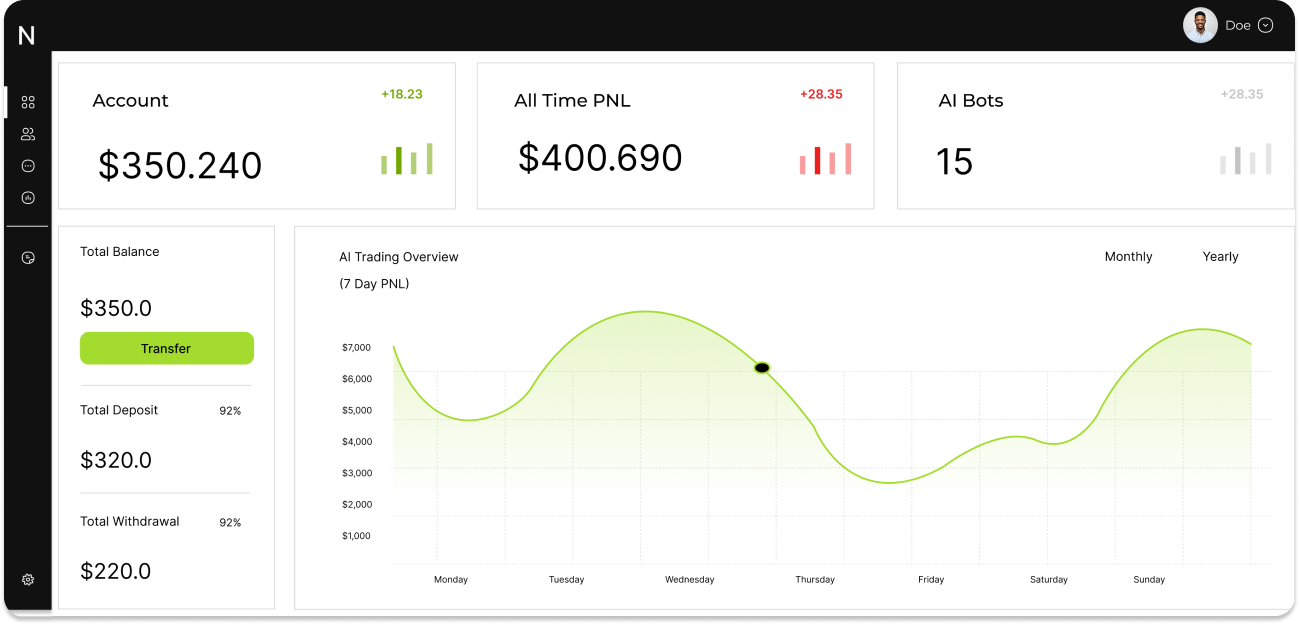Open the users icon in sidebar
This screenshot has width=1299, height=625.
point(28,134)
